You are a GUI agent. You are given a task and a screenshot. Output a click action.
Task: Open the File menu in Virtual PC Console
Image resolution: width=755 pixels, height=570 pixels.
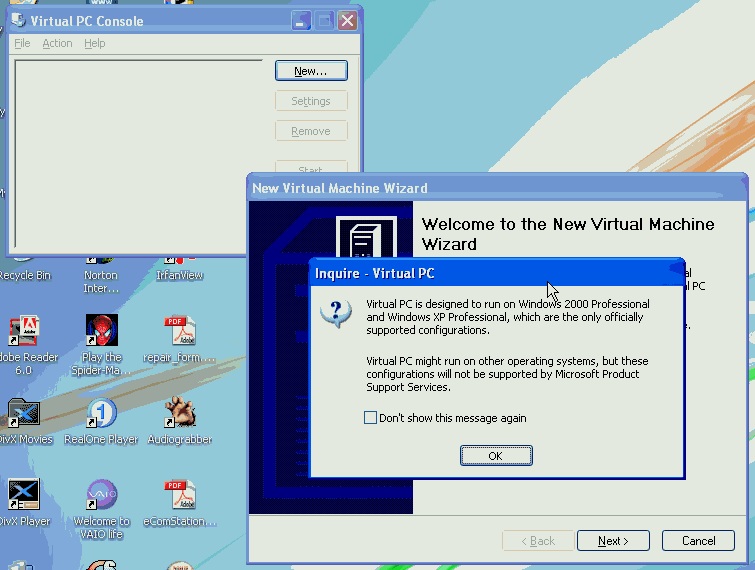[22, 43]
